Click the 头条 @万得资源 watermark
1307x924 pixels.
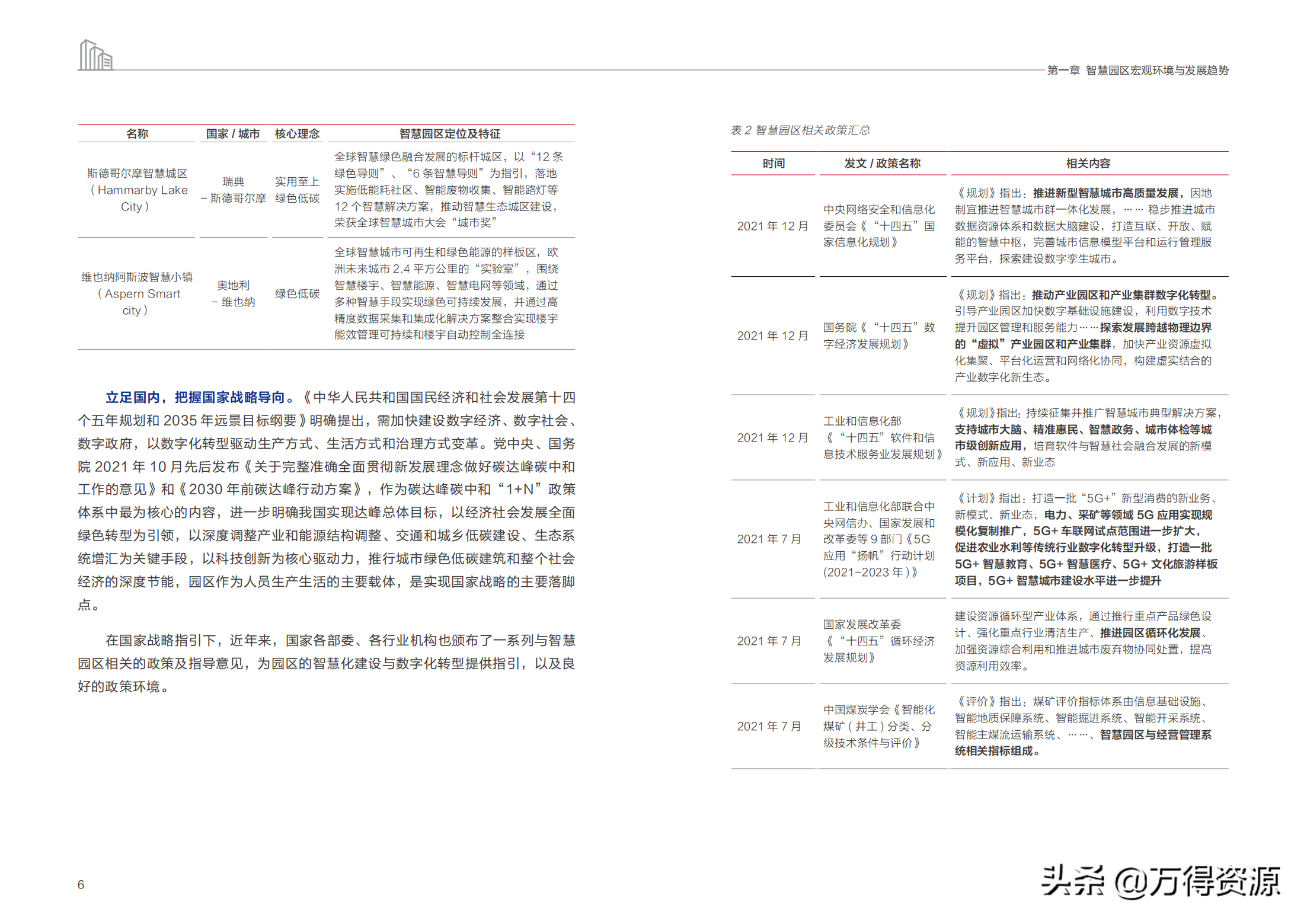point(1160,881)
